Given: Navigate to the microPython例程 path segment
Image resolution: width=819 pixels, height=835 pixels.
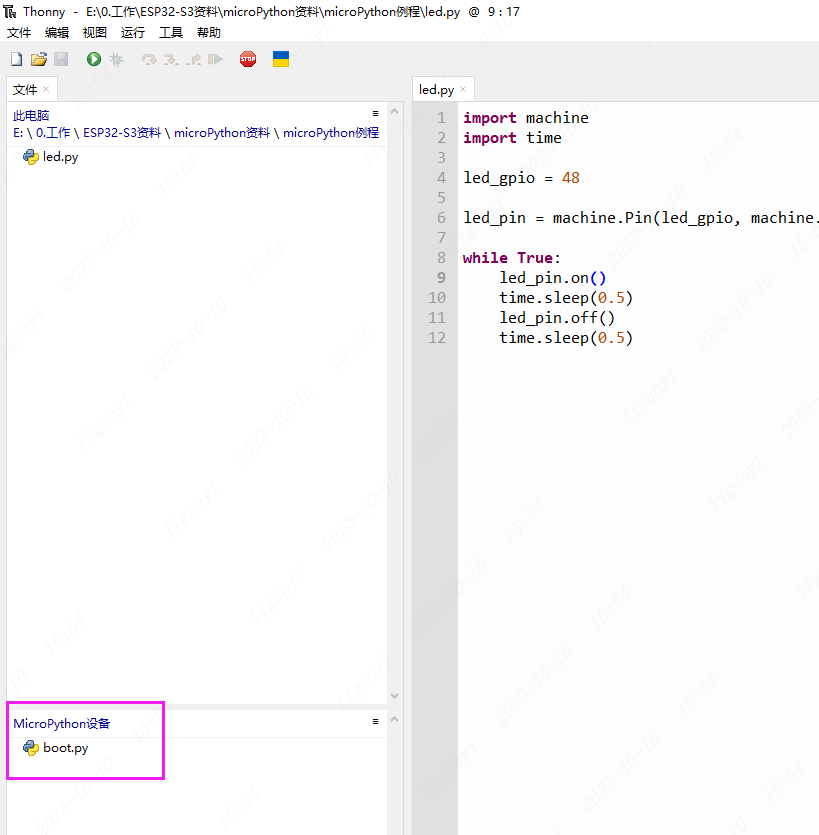Looking at the screenshot, I should coord(331,133).
